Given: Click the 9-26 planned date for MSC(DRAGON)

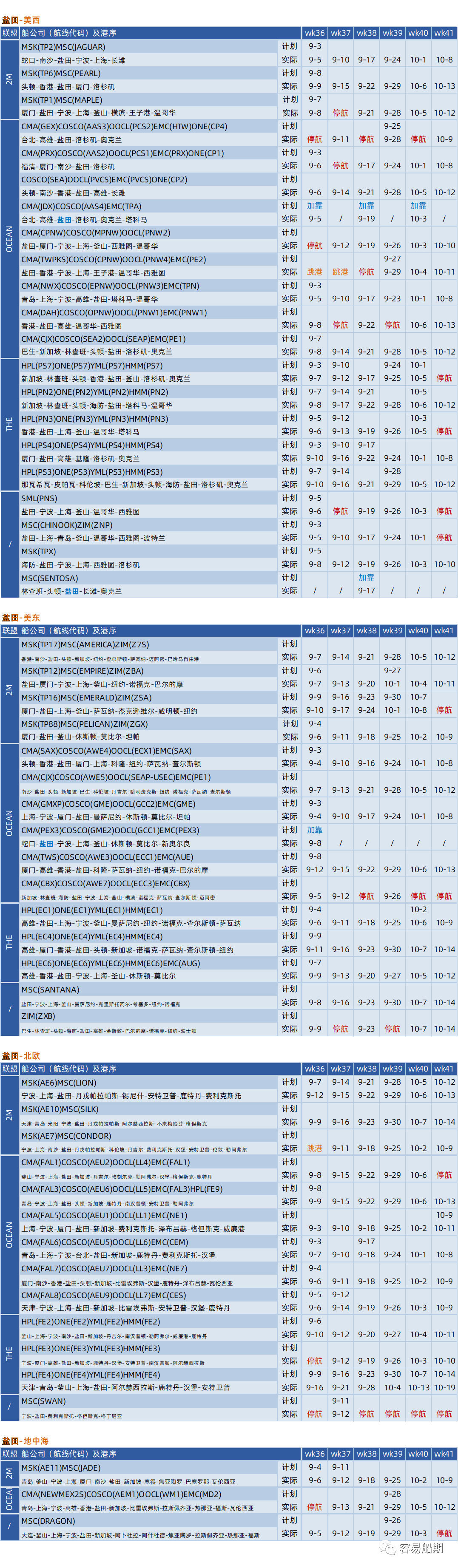Looking at the screenshot, I should click(392, 1520).
